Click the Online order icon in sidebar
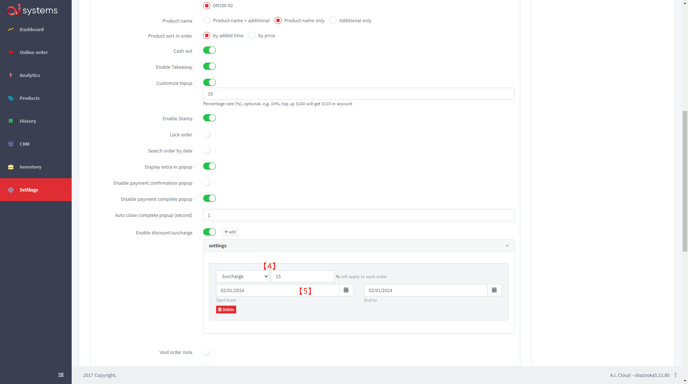 pos(11,52)
